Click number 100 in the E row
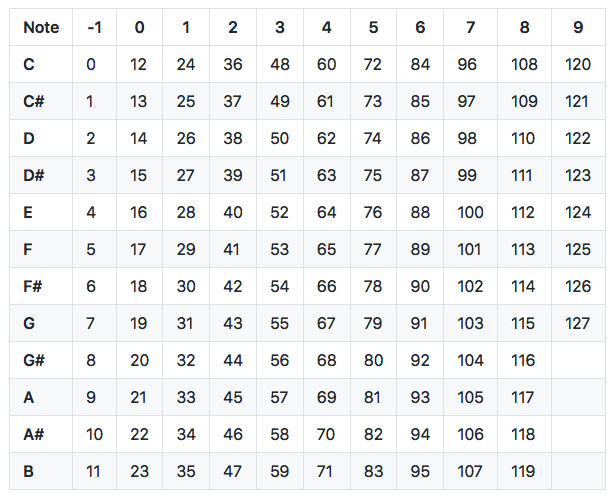The image size is (614, 498). click(469, 212)
